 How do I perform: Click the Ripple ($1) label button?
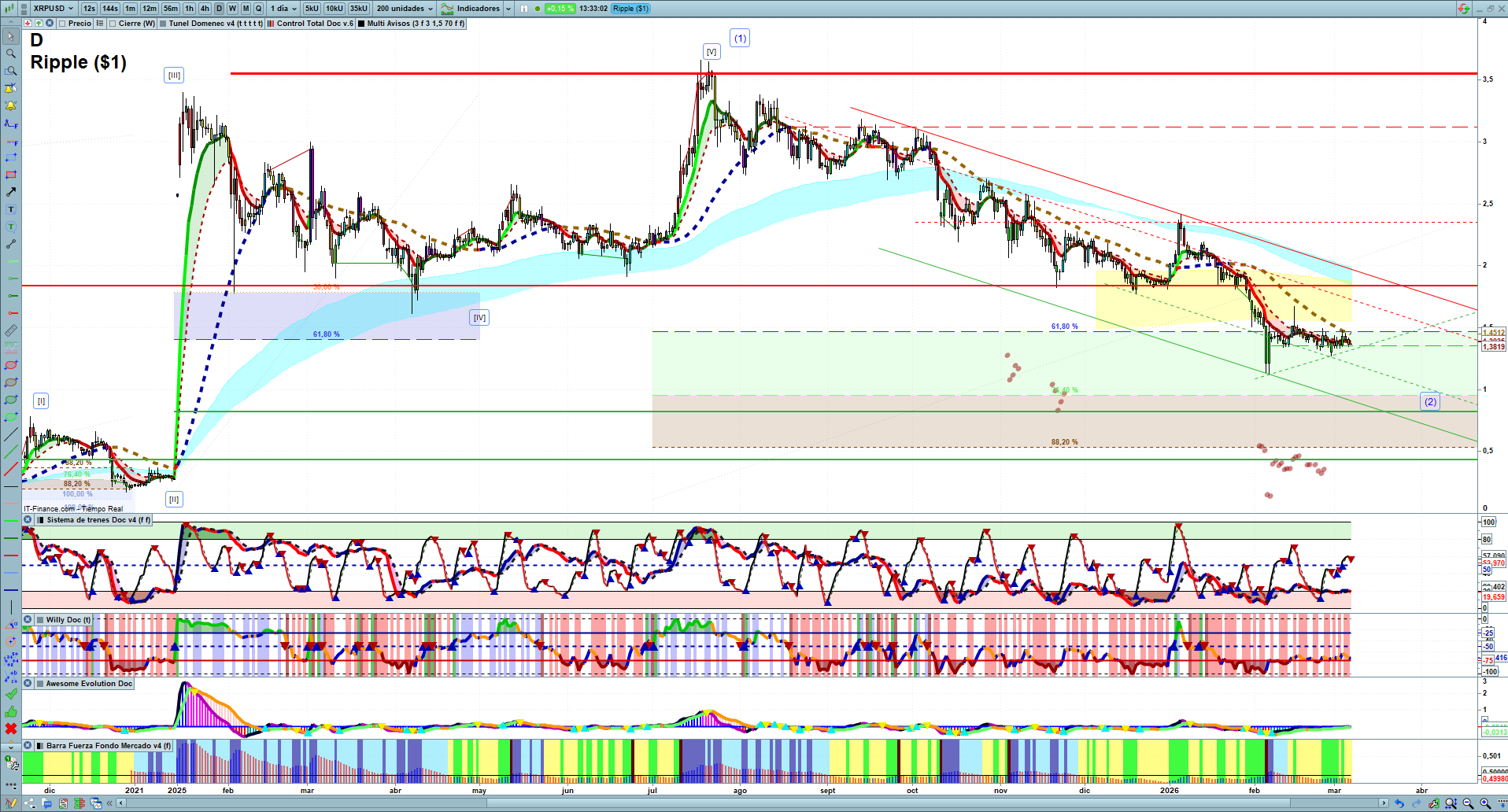click(x=630, y=9)
